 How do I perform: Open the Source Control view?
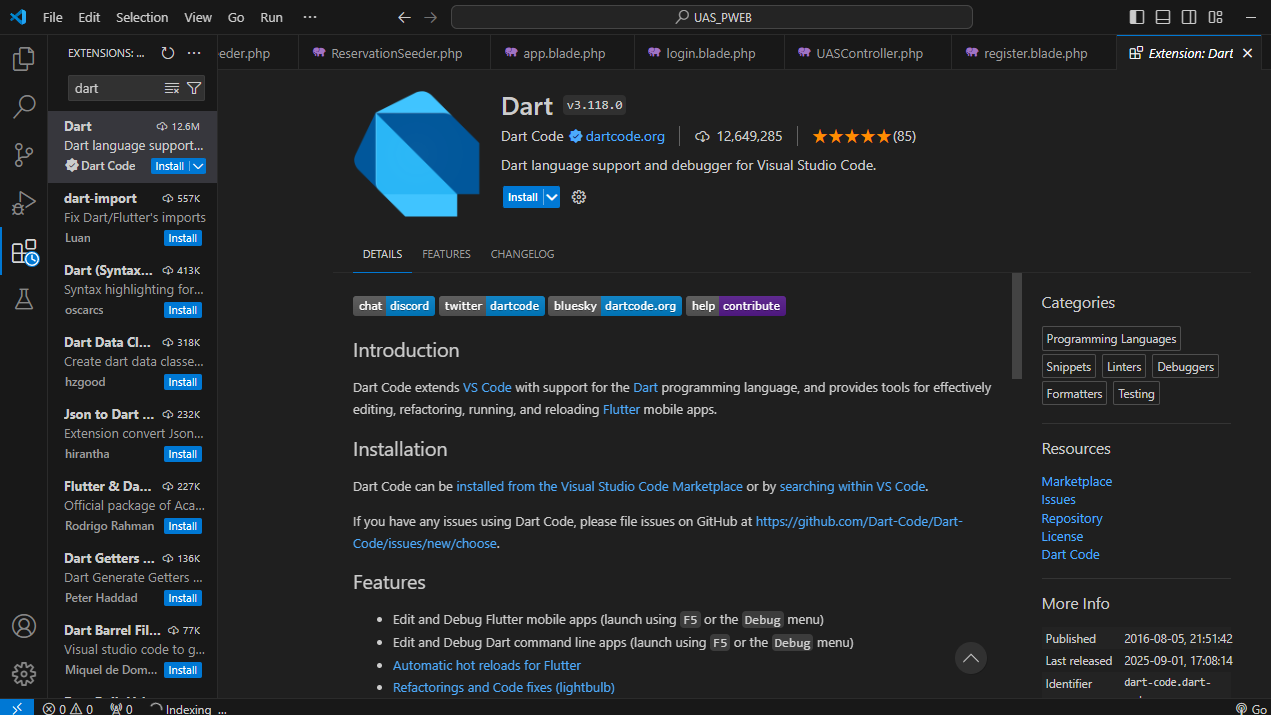[24, 155]
